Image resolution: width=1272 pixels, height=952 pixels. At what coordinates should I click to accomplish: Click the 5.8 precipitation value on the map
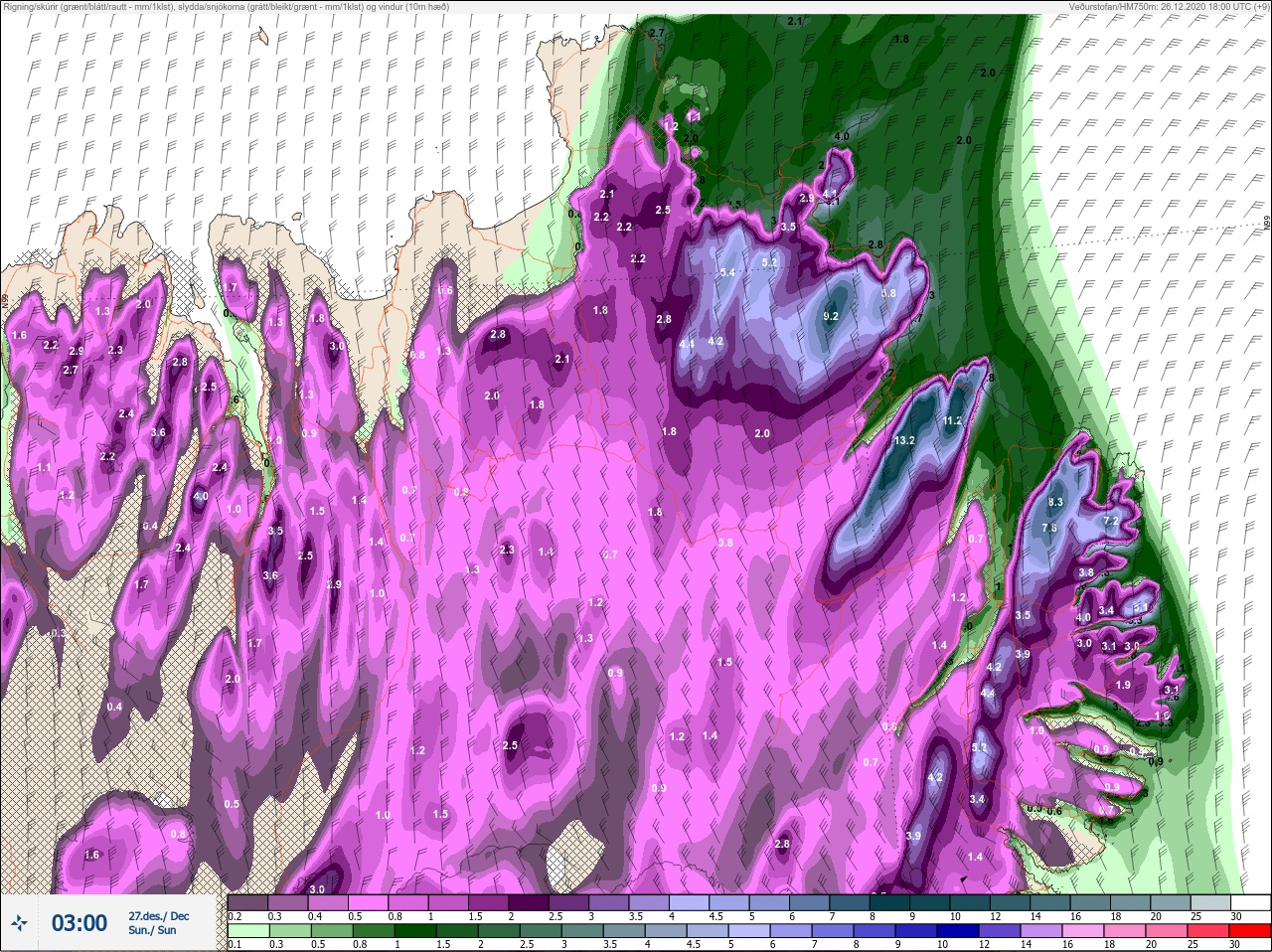coord(888,293)
